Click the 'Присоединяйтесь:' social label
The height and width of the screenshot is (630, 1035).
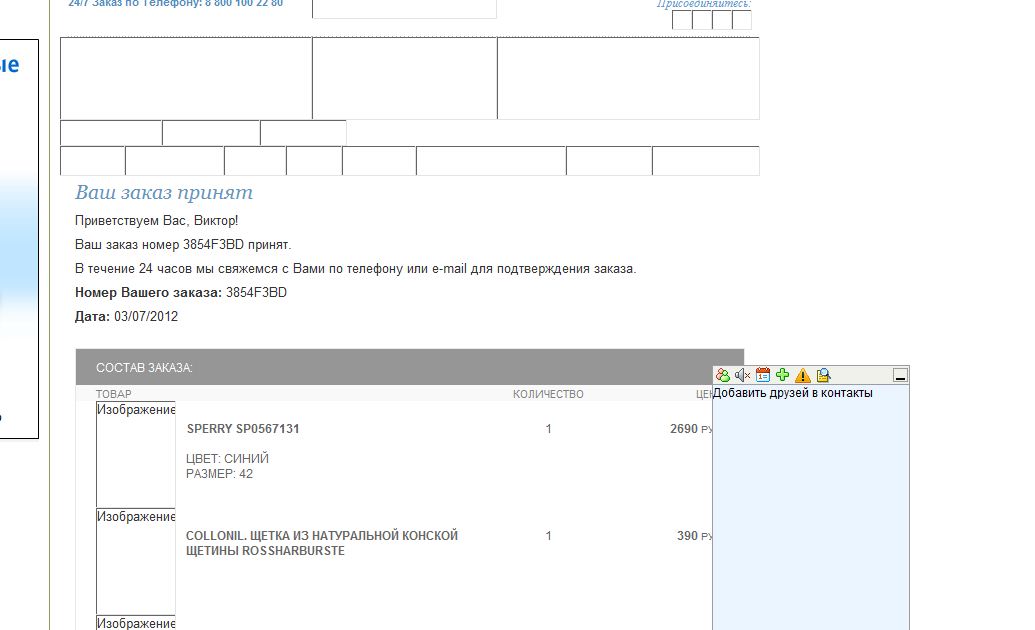[704, 4]
